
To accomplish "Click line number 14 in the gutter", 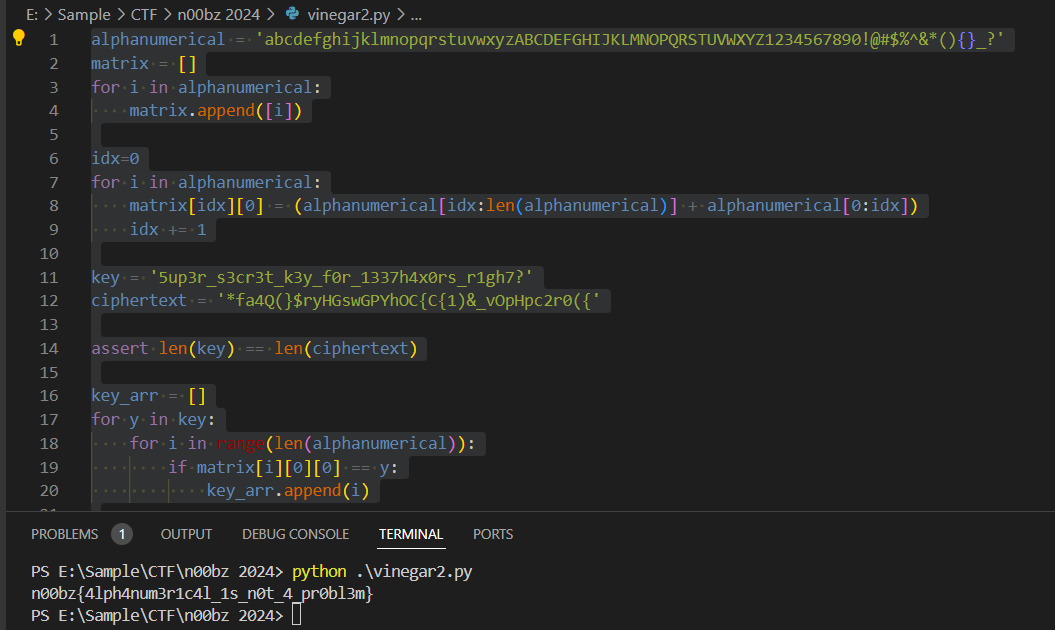I will pyautogui.click(x=50, y=348).
